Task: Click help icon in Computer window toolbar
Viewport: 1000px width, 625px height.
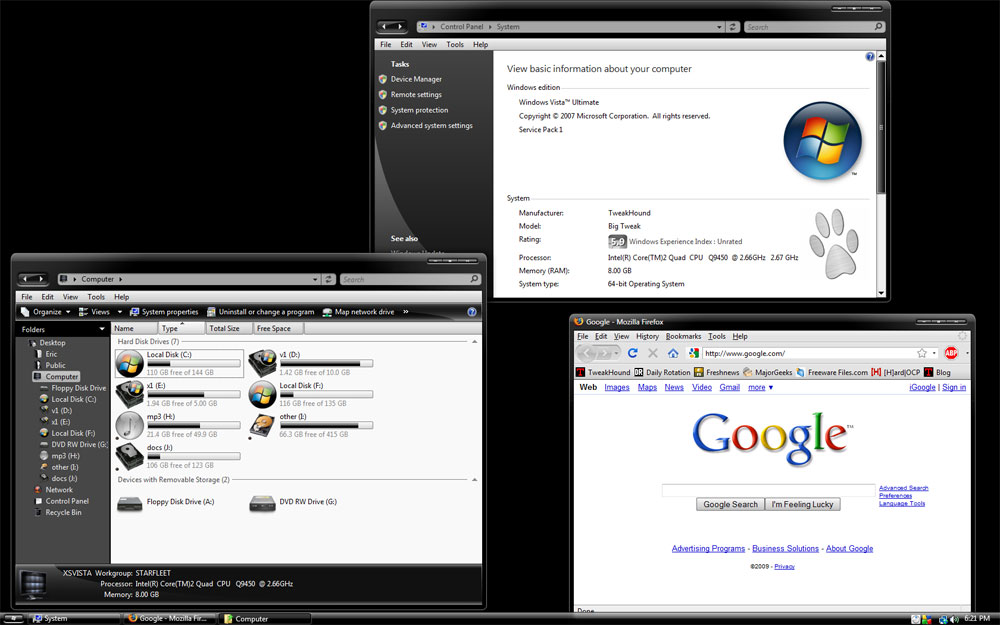Action: tap(472, 312)
